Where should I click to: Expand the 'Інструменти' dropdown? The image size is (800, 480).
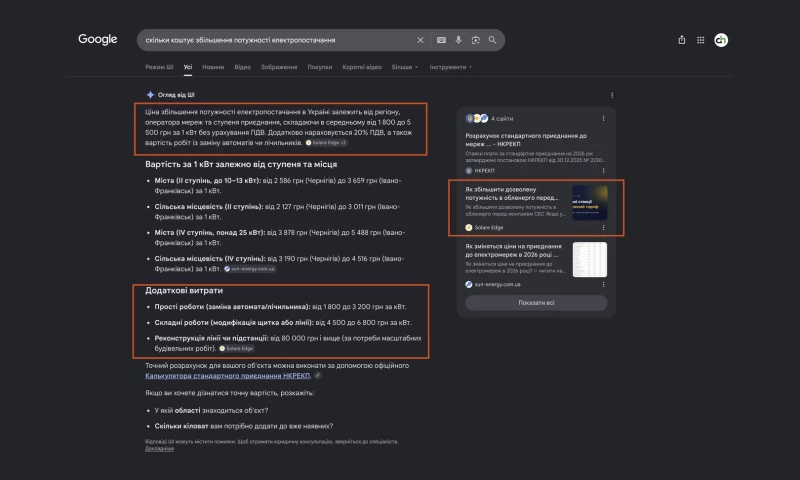[451, 67]
